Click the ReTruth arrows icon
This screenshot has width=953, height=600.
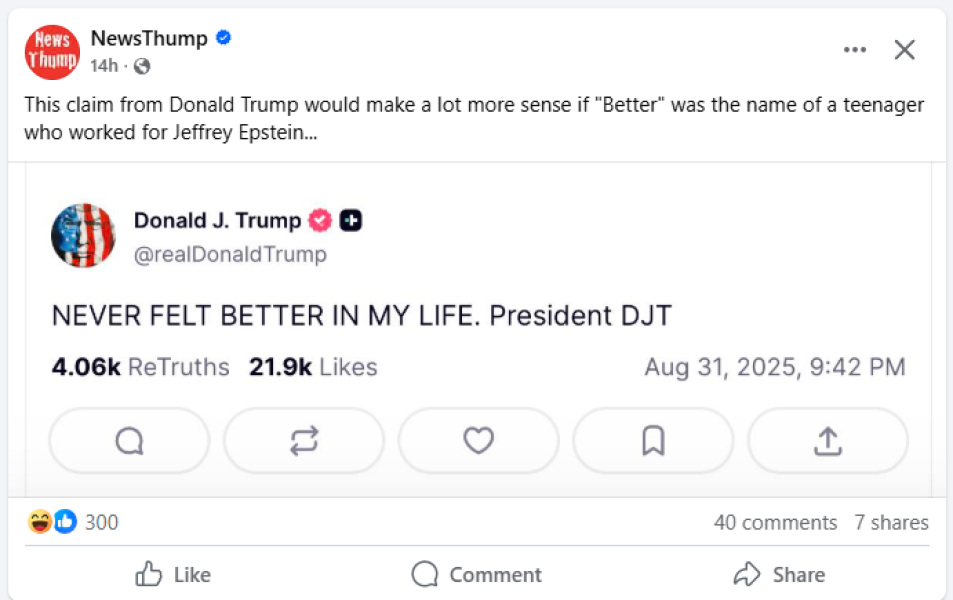point(303,440)
